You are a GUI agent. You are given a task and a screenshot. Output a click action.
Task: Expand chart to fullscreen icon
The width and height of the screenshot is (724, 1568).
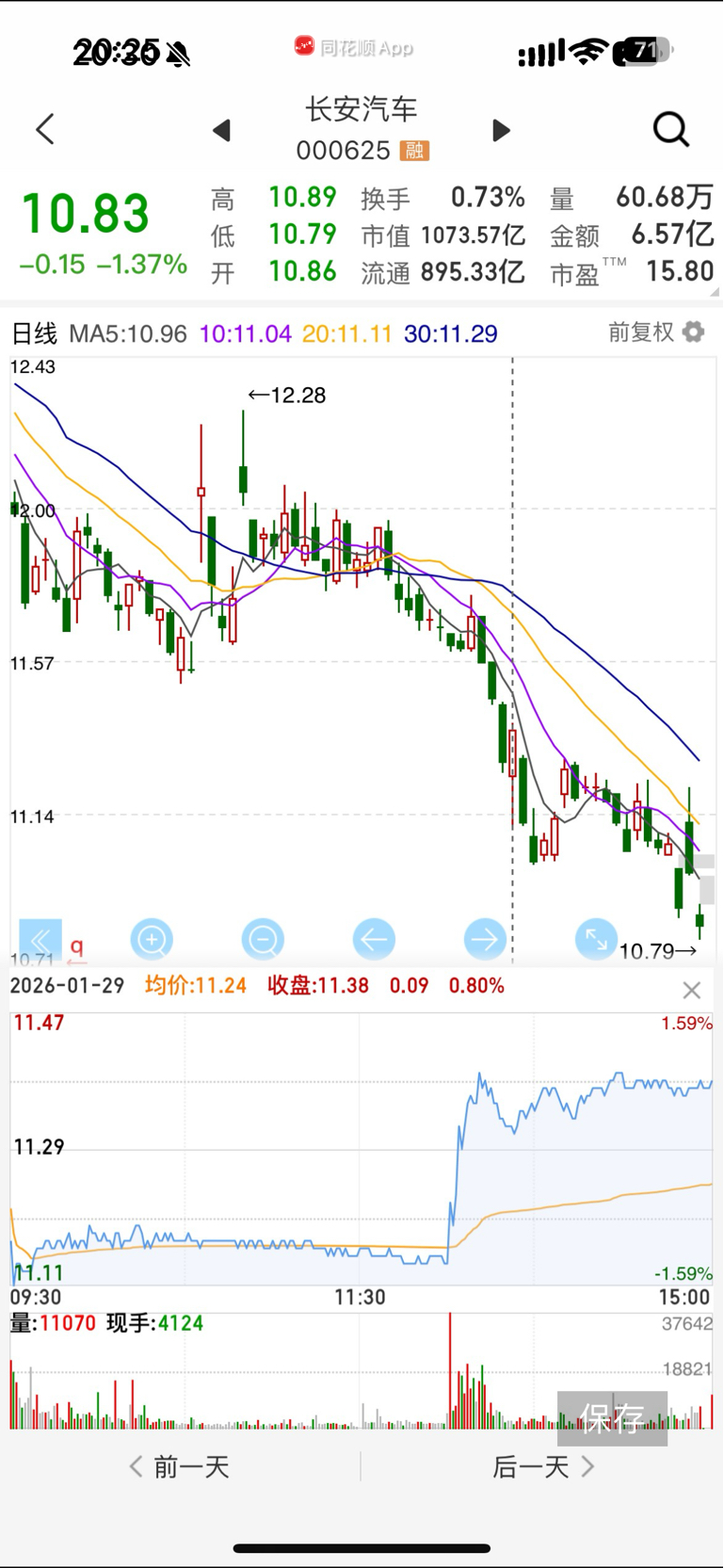click(x=596, y=939)
